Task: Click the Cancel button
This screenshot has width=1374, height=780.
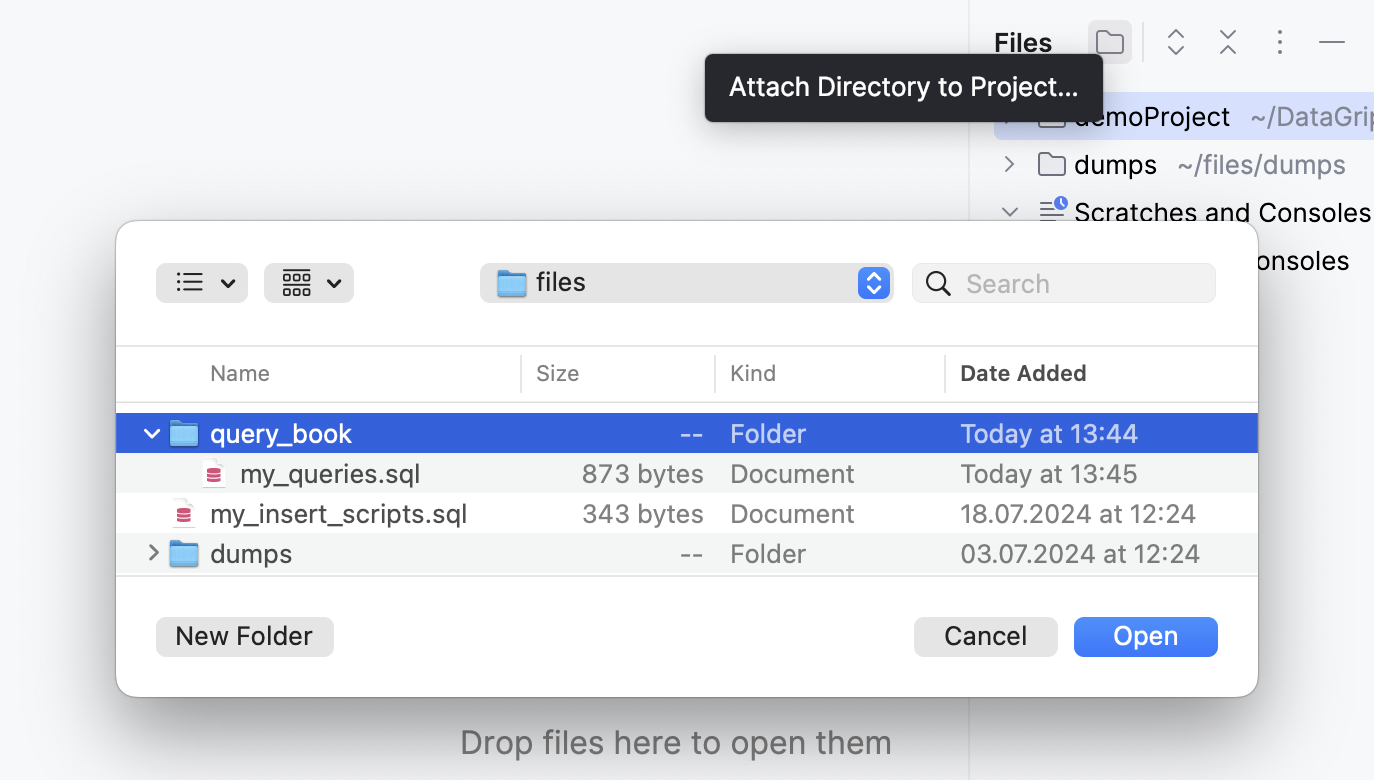Action: 985,636
